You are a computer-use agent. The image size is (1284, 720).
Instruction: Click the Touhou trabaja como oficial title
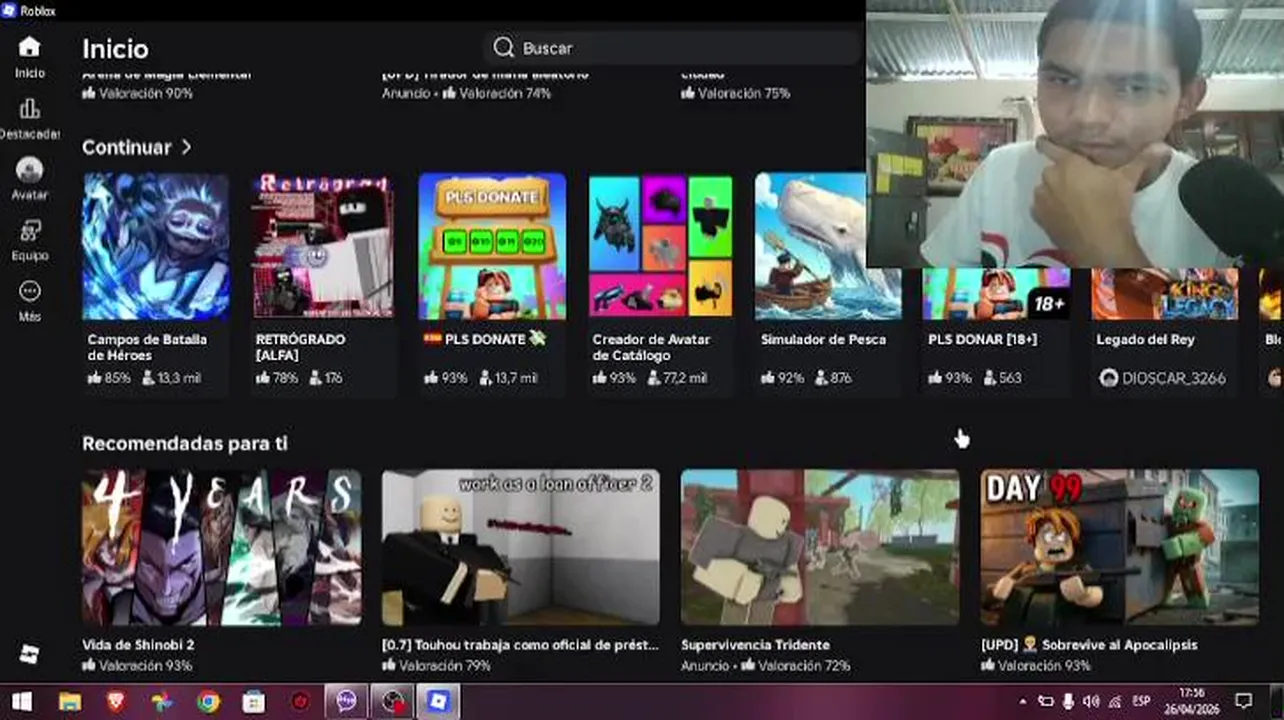coord(520,645)
